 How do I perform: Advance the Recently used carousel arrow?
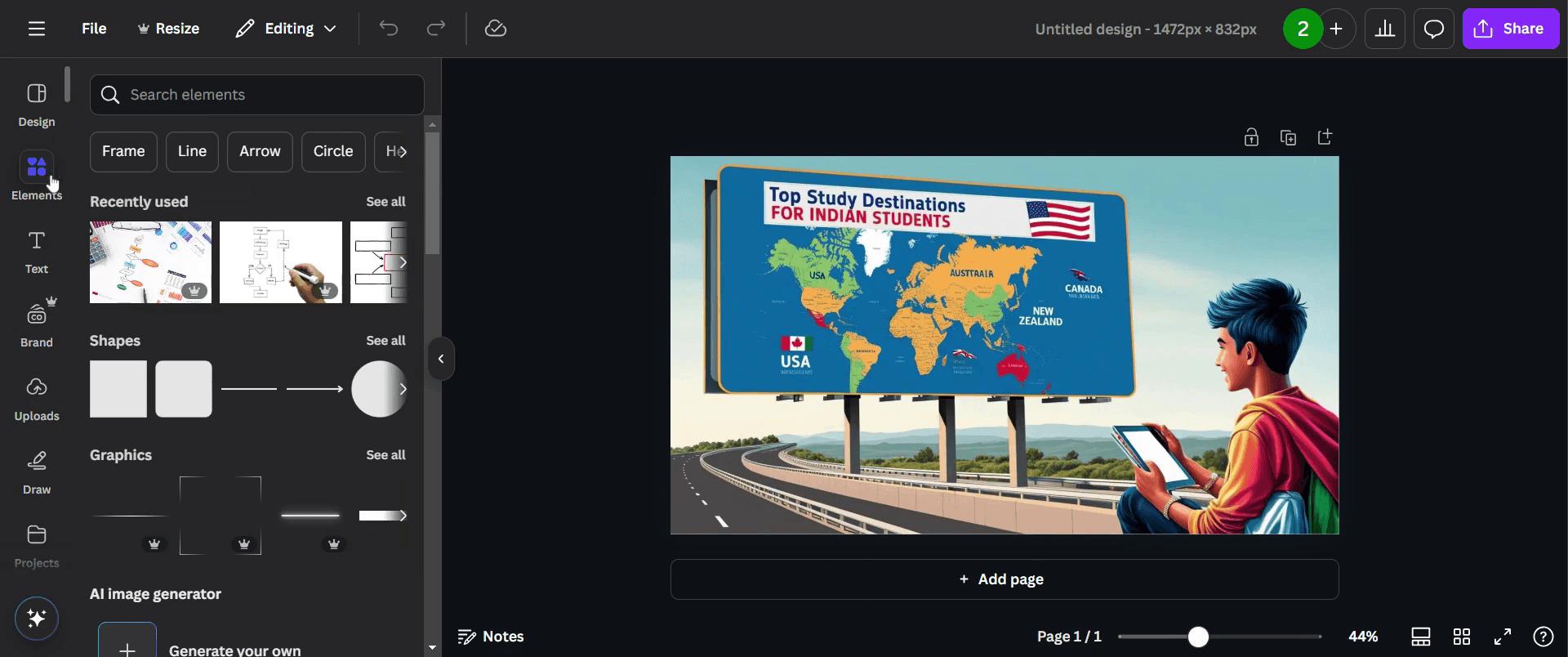click(402, 262)
